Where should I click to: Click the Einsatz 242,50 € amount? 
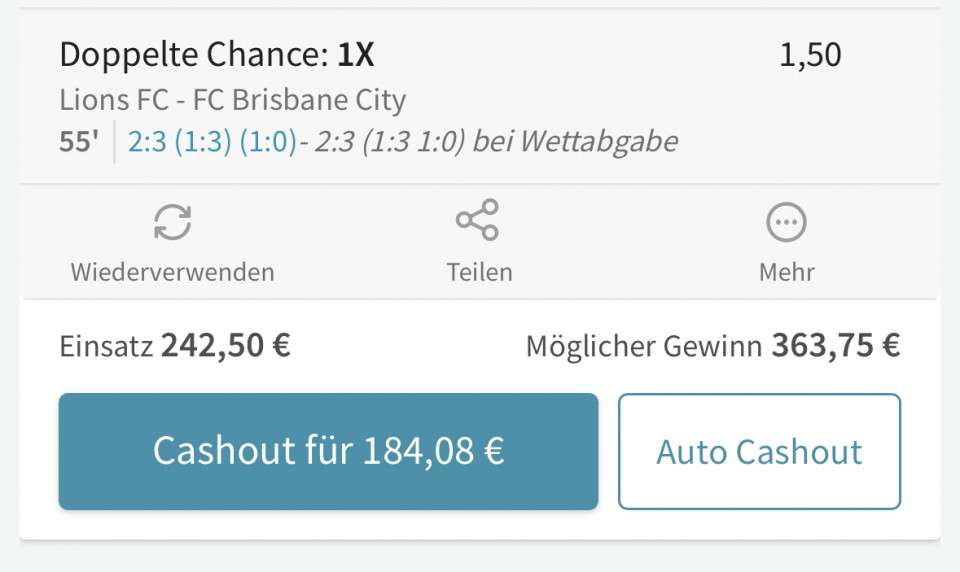pyautogui.click(x=225, y=346)
